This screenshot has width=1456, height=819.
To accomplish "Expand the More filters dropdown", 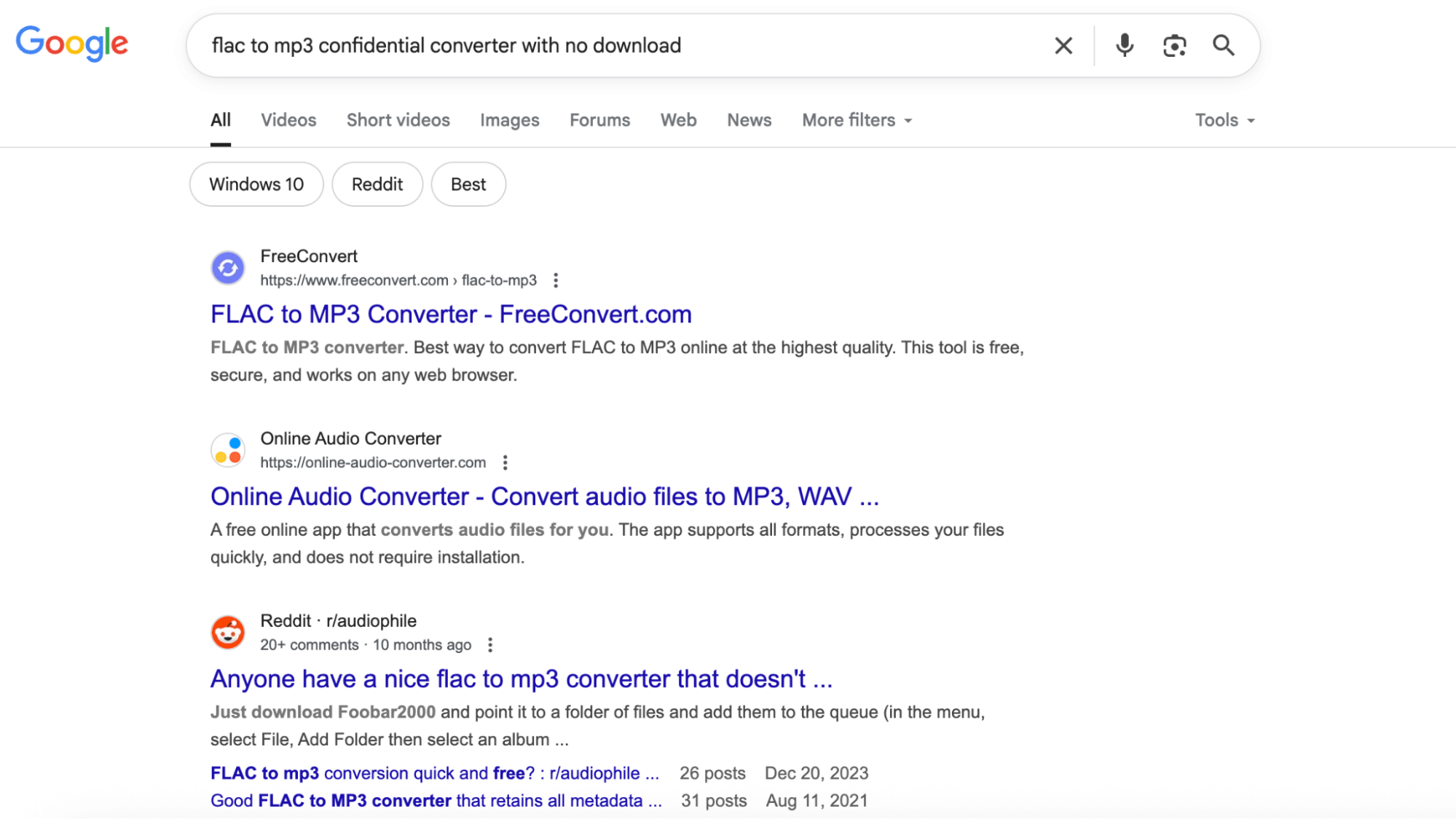I will point(857,120).
